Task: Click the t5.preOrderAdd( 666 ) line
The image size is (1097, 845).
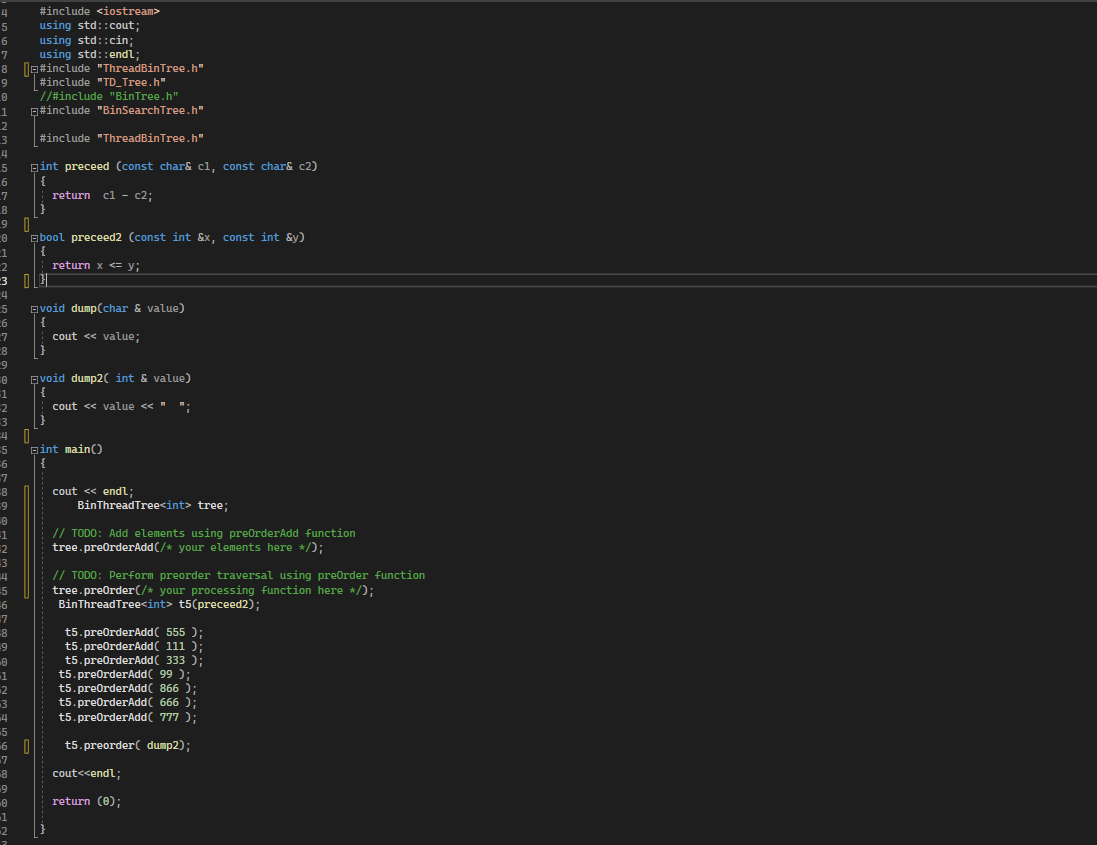Action: [127, 702]
